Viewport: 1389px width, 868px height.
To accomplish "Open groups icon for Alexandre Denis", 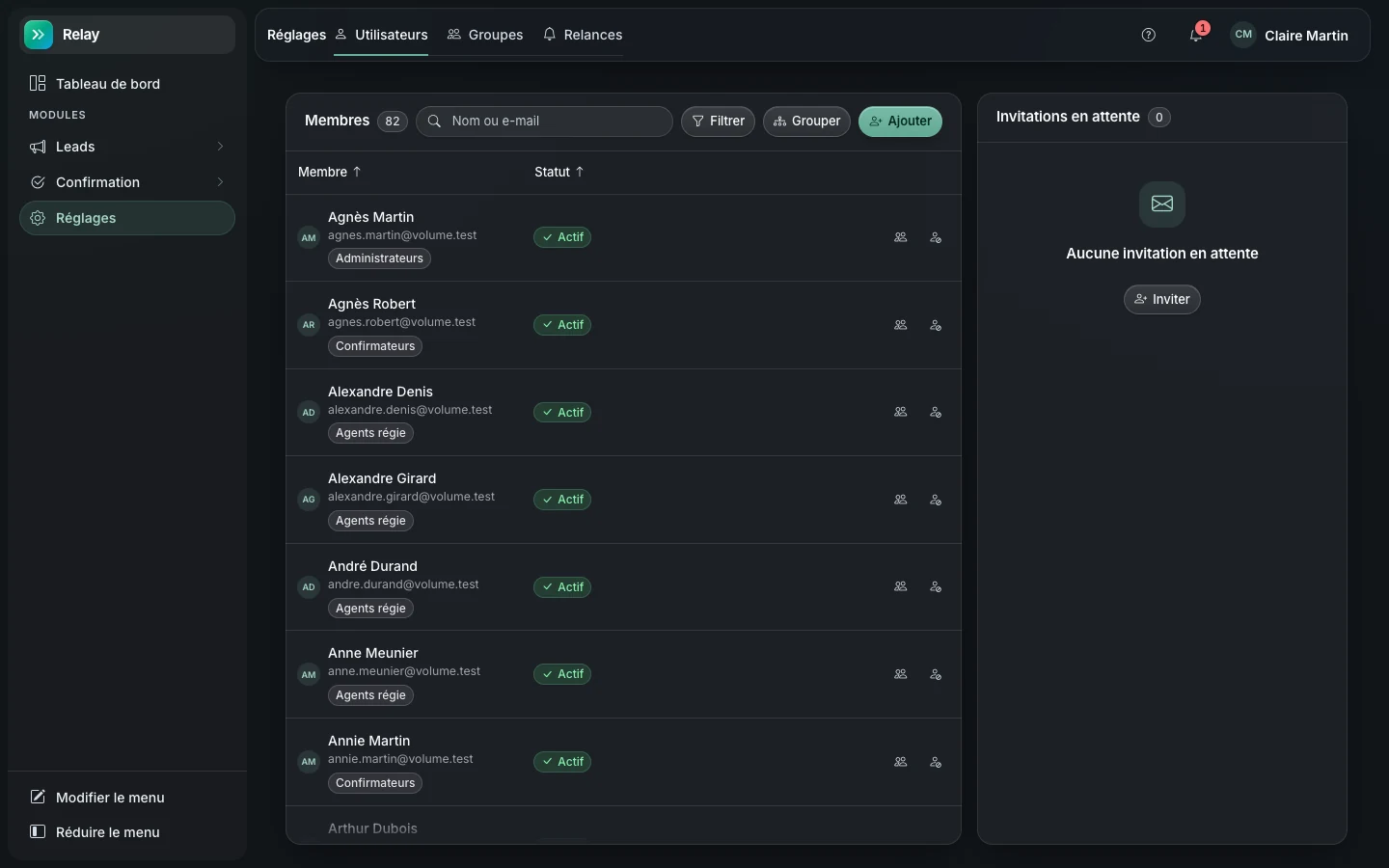I will [901, 412].
